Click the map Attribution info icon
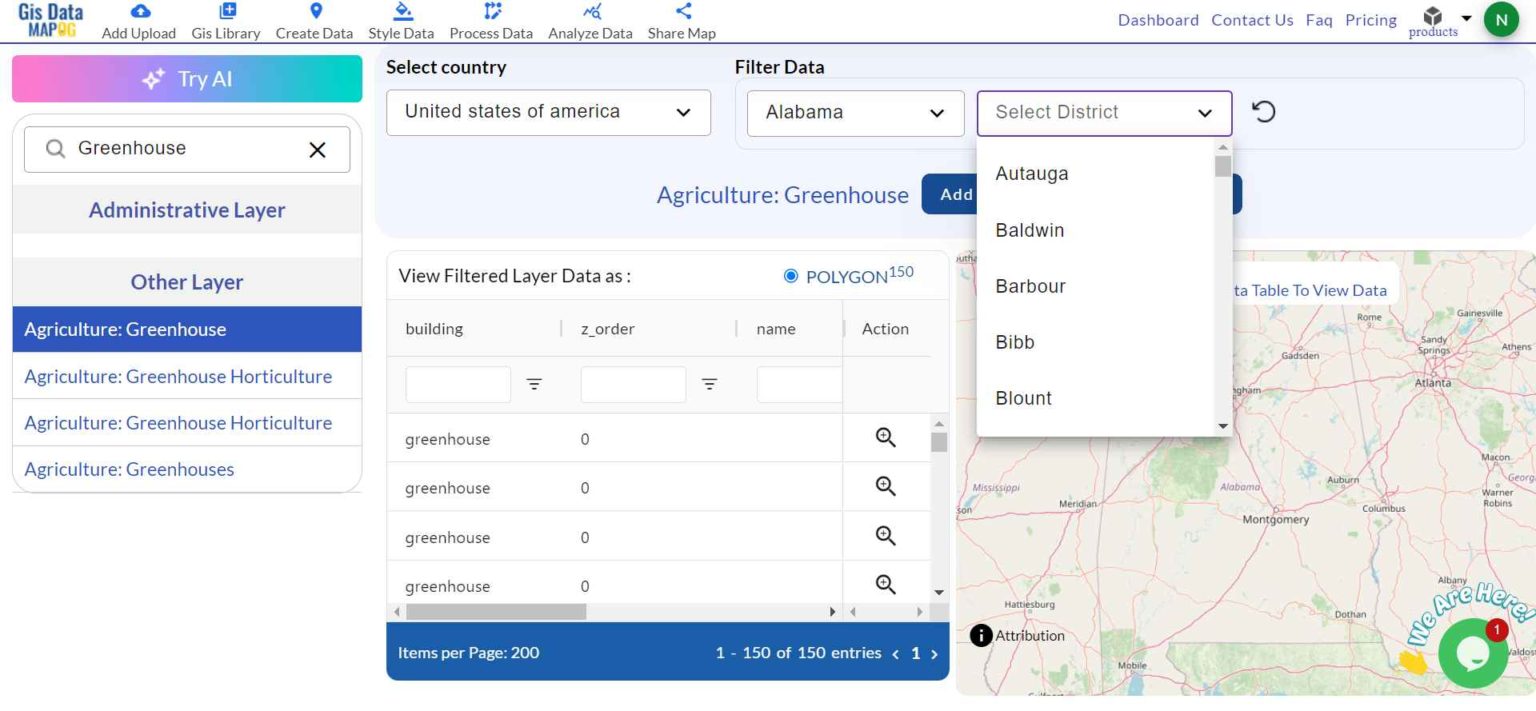The image size is (1536, 711). (x=980, y=635)
